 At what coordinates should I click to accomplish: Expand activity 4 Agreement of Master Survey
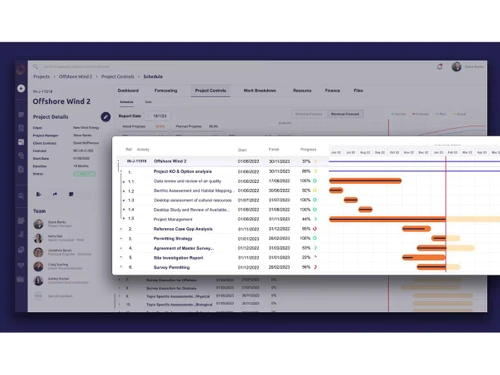(121, 248)
